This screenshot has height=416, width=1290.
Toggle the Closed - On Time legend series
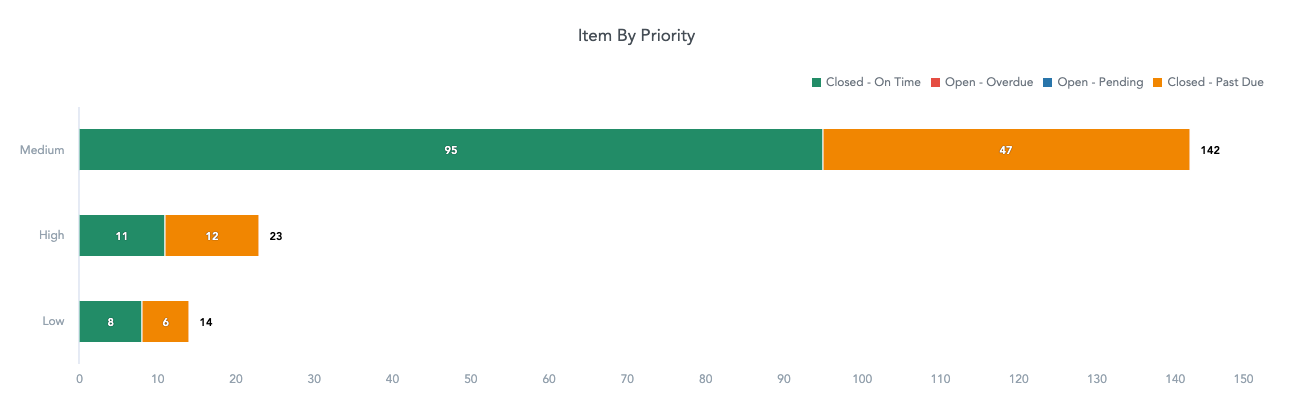click(x=866, y=82)
